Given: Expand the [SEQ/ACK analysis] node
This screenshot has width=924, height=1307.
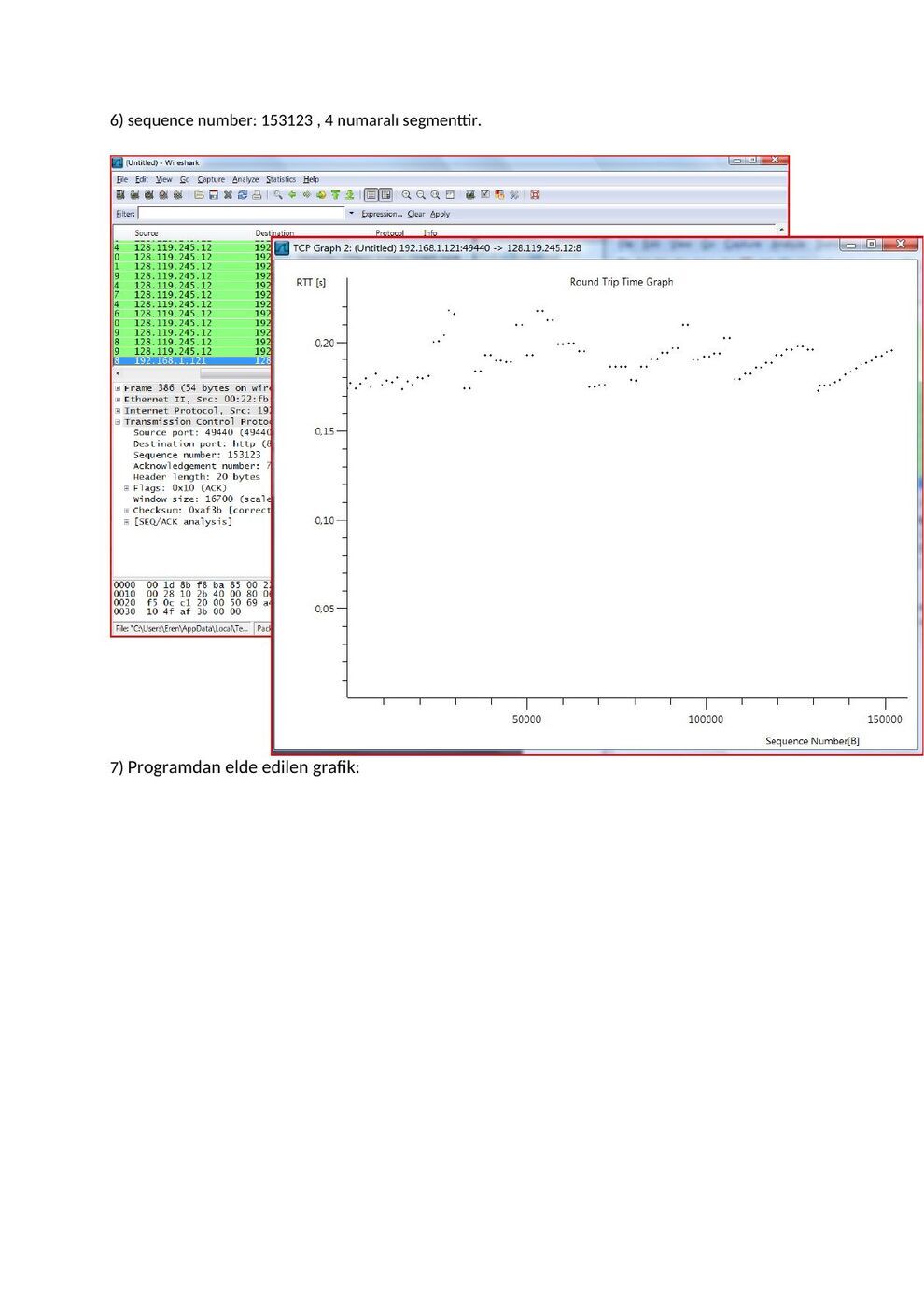Looking at the screenshot, I should (127, 522).
